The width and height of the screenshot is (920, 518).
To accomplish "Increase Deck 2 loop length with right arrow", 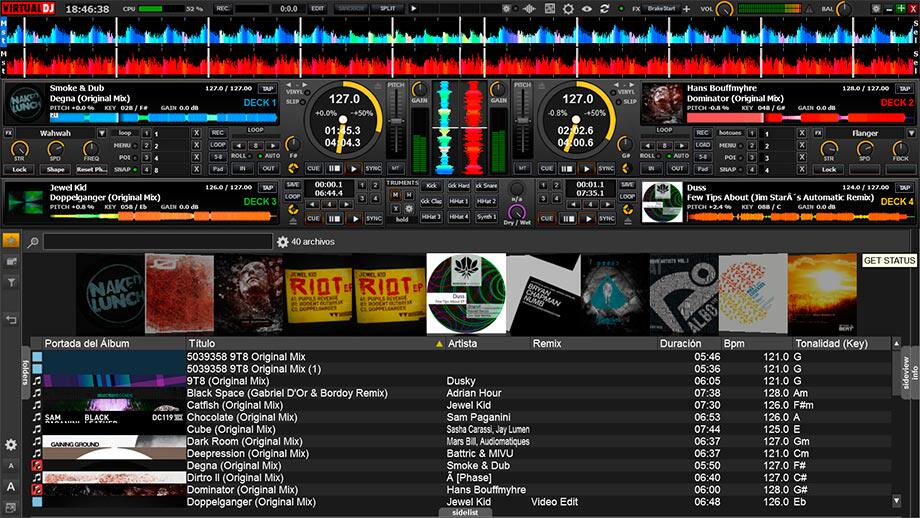I will [682, 145].
